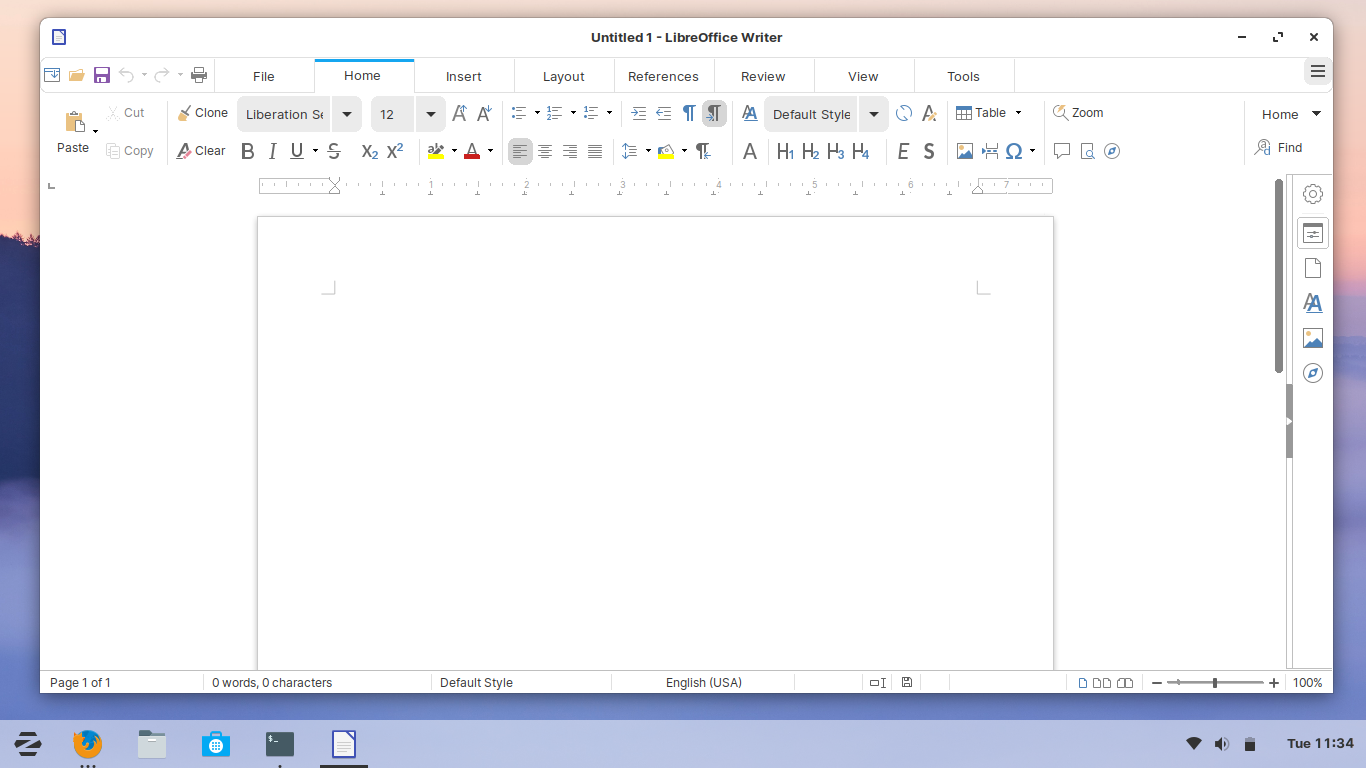Click the zoom slider in status bar
This screenshot has width=1366, height=768.
(x=1214, y=683)
